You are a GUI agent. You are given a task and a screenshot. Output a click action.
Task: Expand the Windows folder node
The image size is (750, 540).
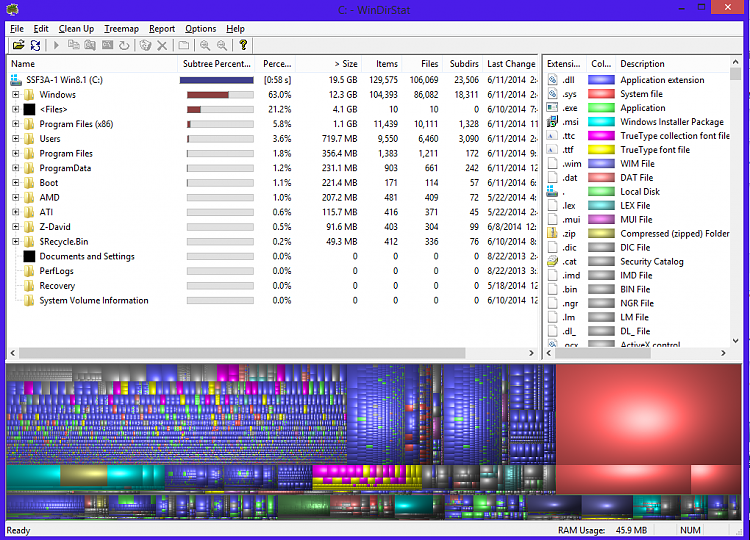[16, 94]
